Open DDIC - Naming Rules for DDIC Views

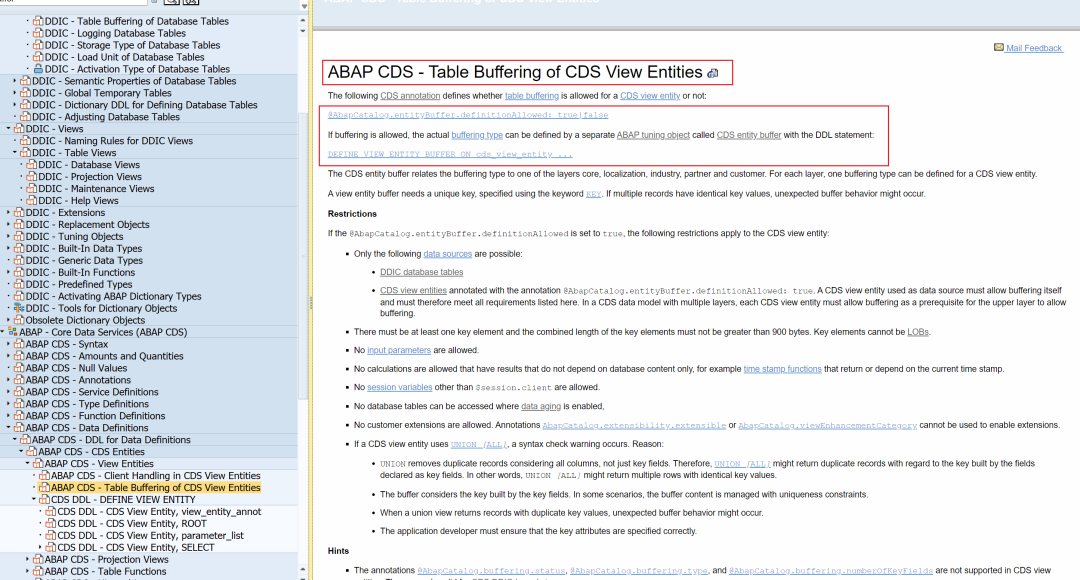tap(112, 141)
